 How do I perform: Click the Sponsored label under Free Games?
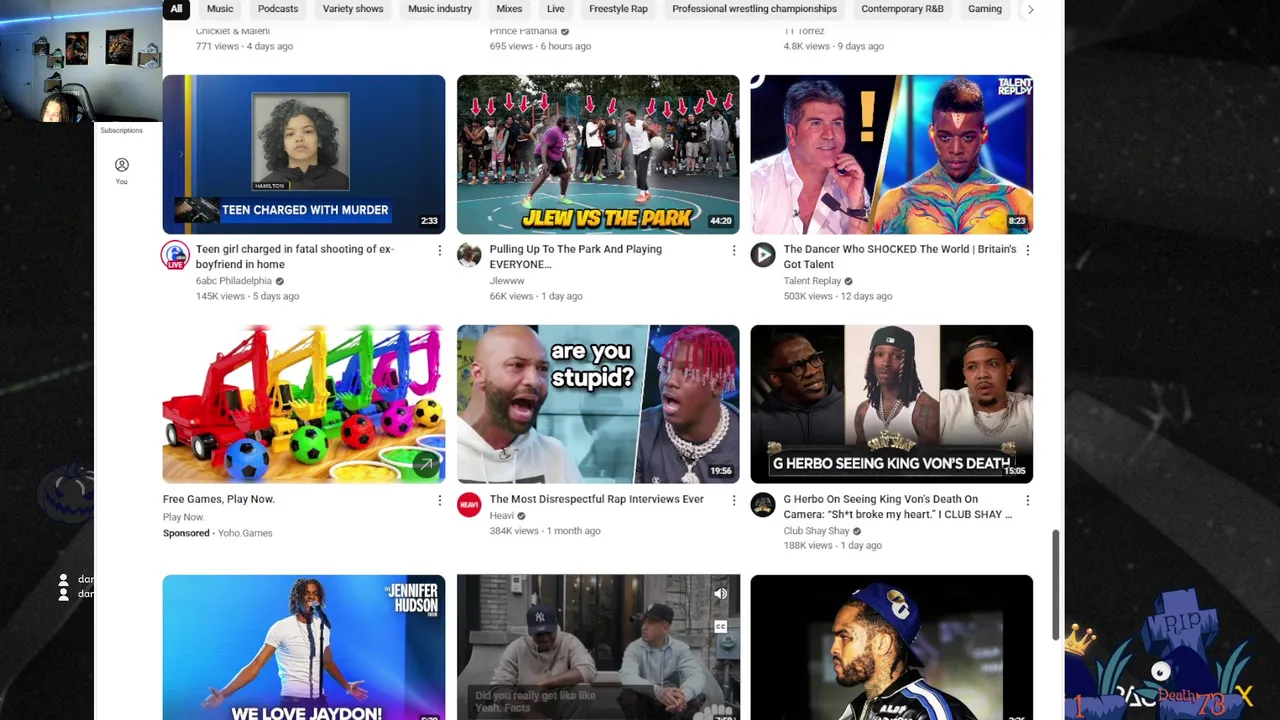[x=186, y=533]
